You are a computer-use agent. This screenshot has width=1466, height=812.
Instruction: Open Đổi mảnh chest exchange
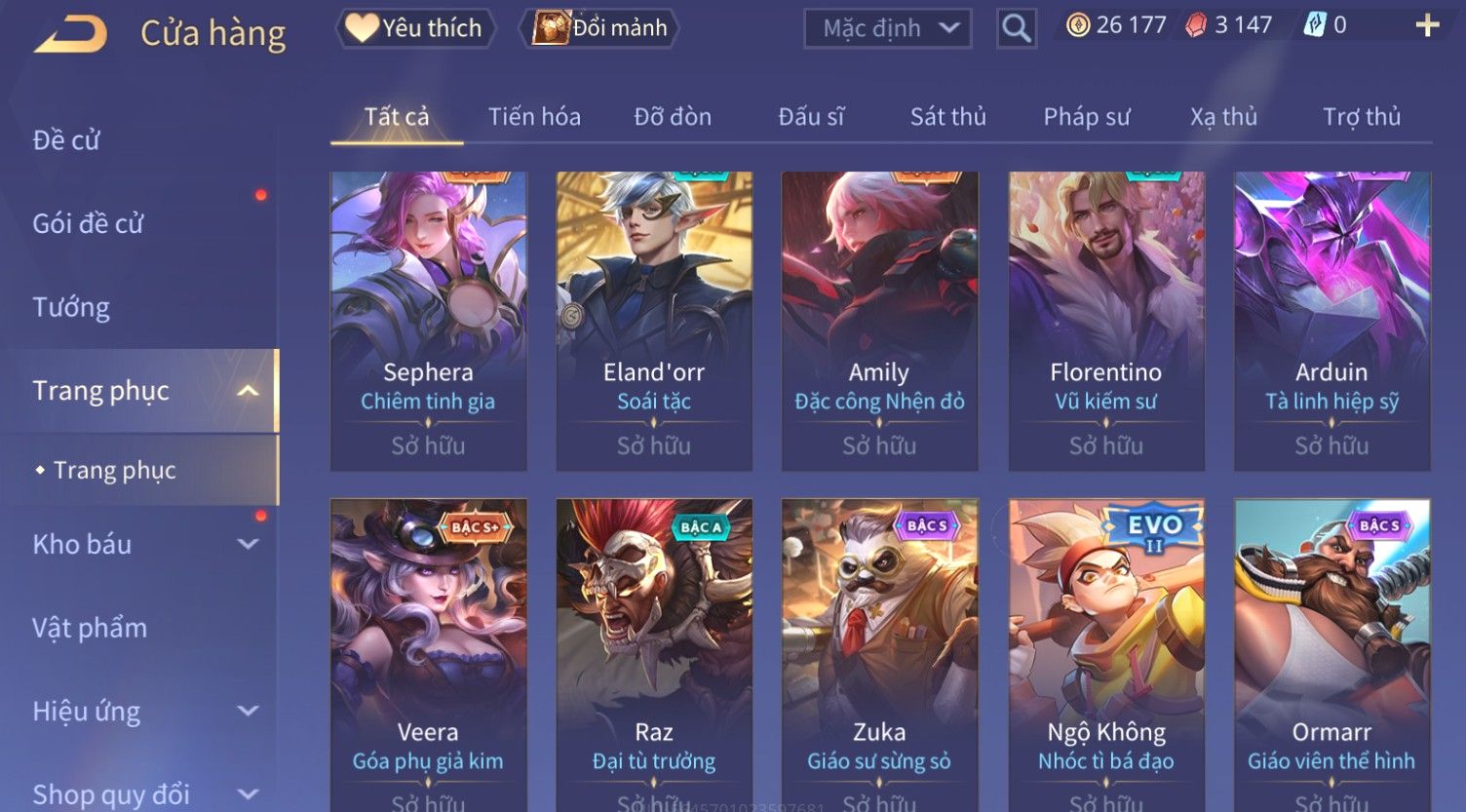click(x=599, y=28)
